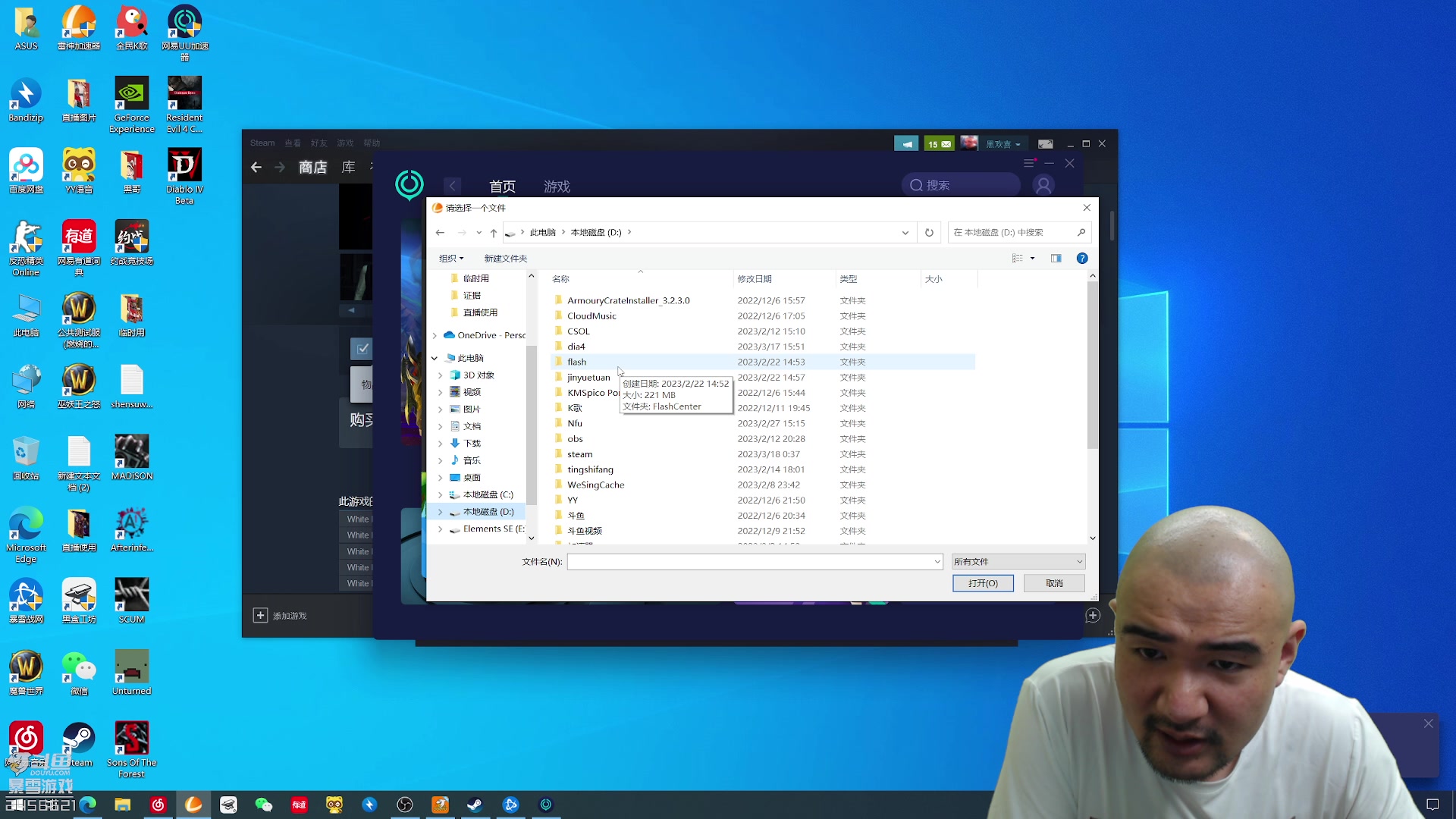Open OBS Studio from the taskbar
Image resolution: width=1456 pixels, height=819 pixels.
(405, 805)
